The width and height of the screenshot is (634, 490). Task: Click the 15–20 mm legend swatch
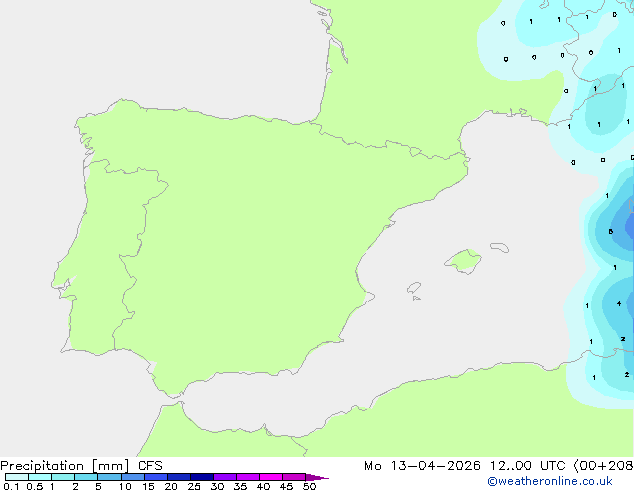click(x=156, y=477)
